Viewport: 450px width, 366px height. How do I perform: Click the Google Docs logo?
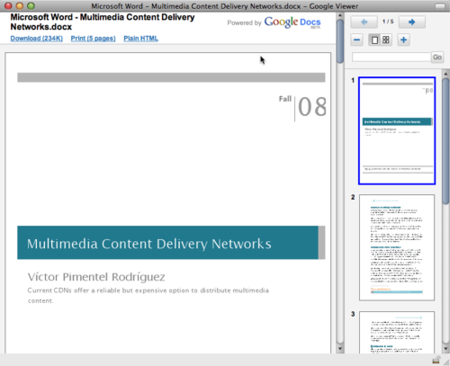[292, 22]
